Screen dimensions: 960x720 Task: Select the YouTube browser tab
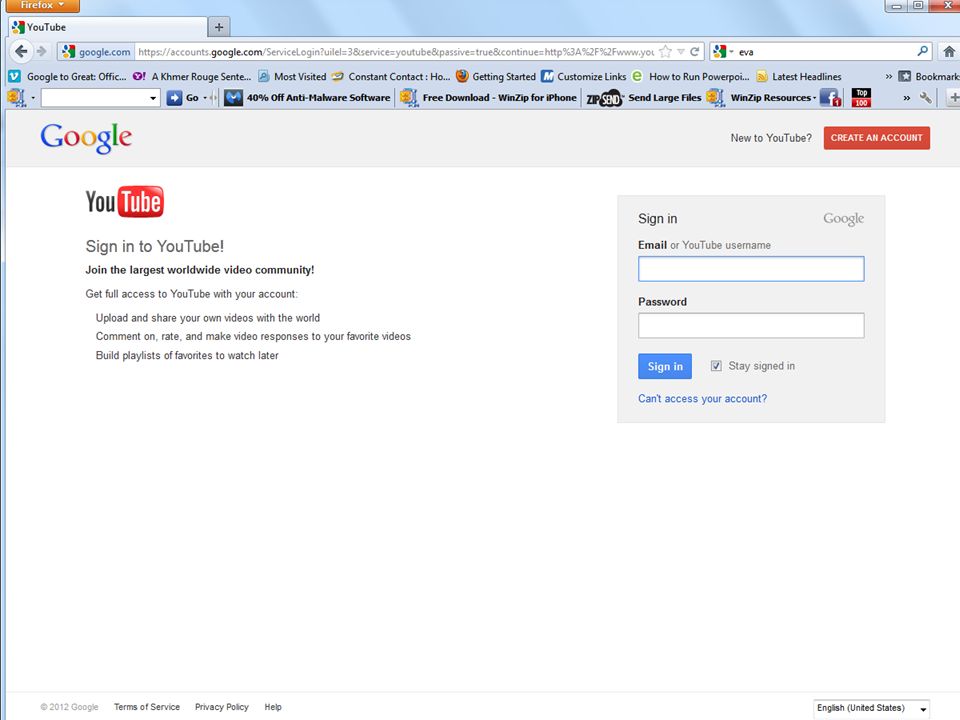click(109, 27)
